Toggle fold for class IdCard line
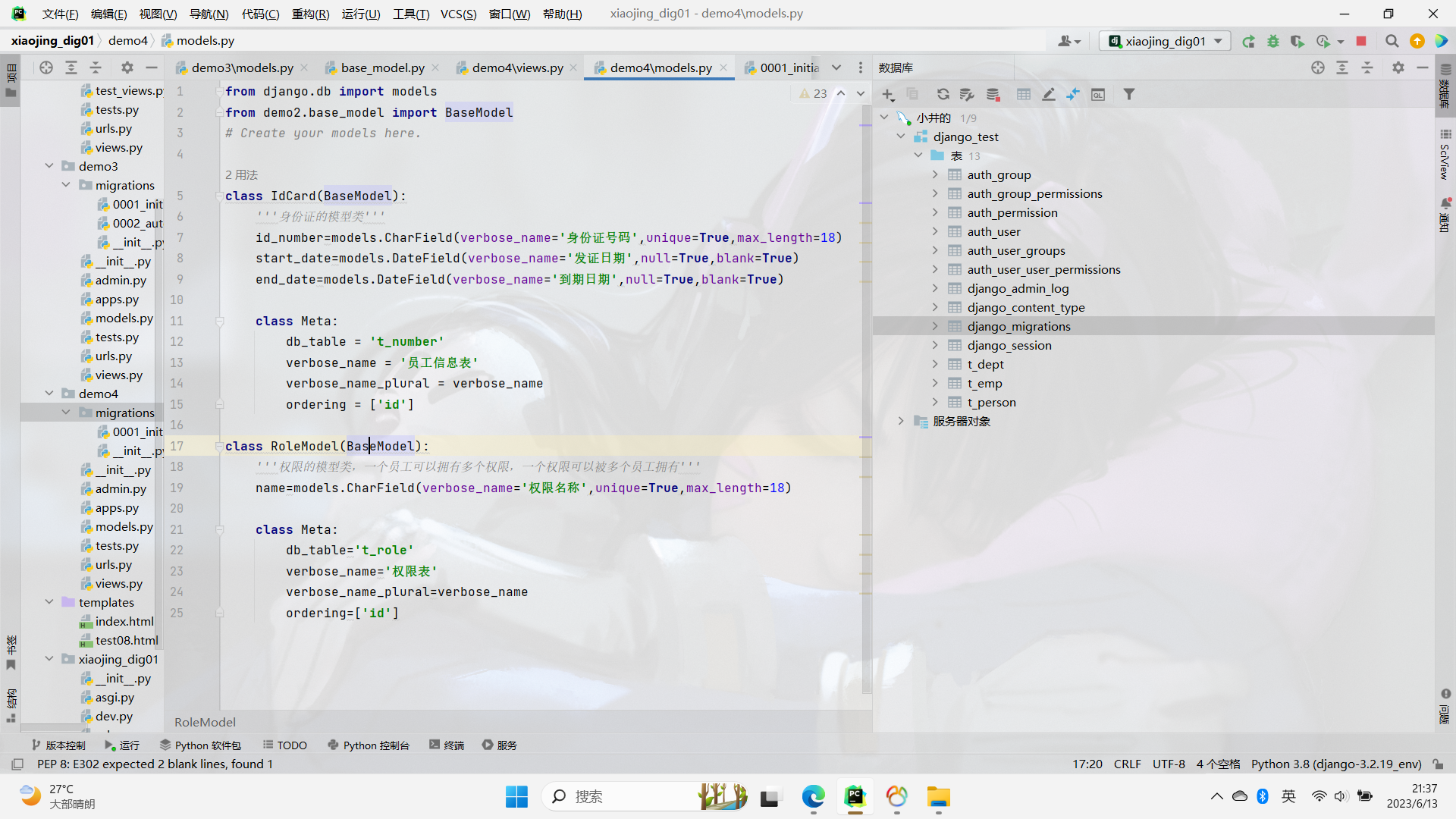 coord(220,196)
